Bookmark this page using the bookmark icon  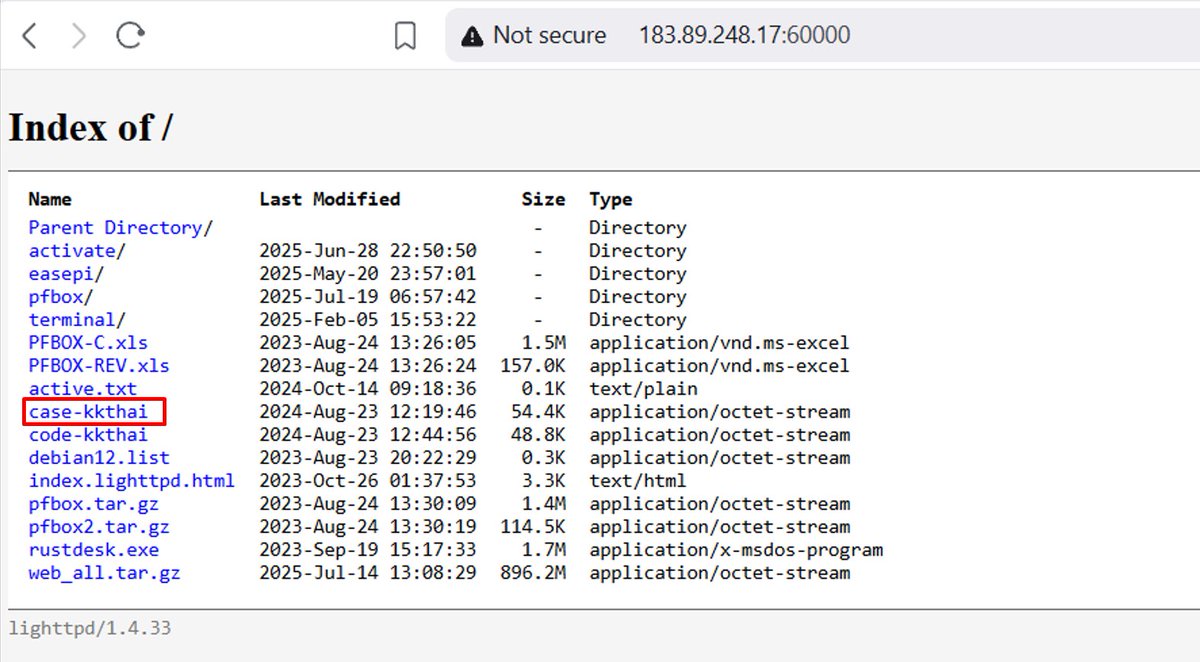405,36
